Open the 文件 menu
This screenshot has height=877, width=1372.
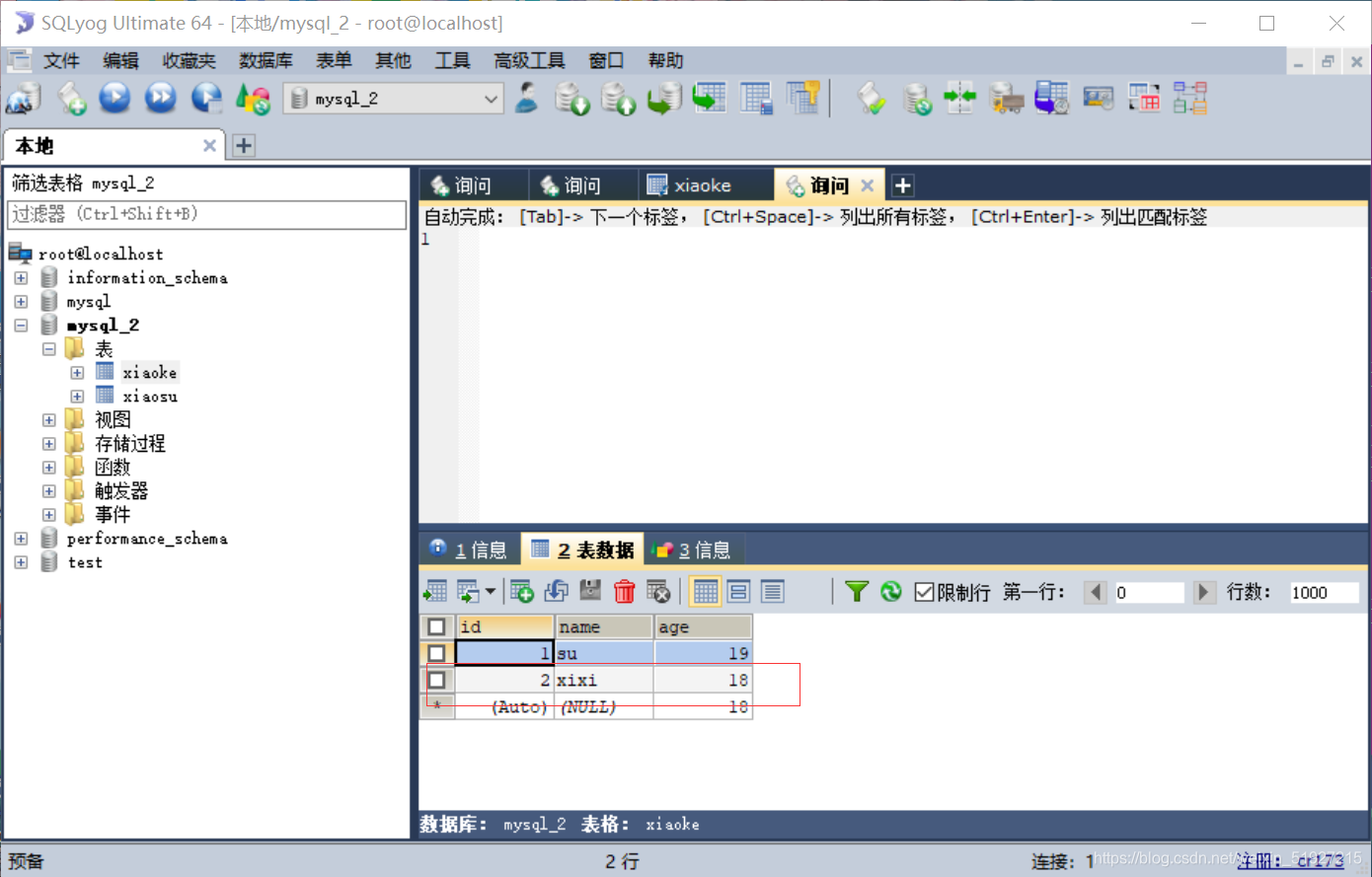point(61,61)
